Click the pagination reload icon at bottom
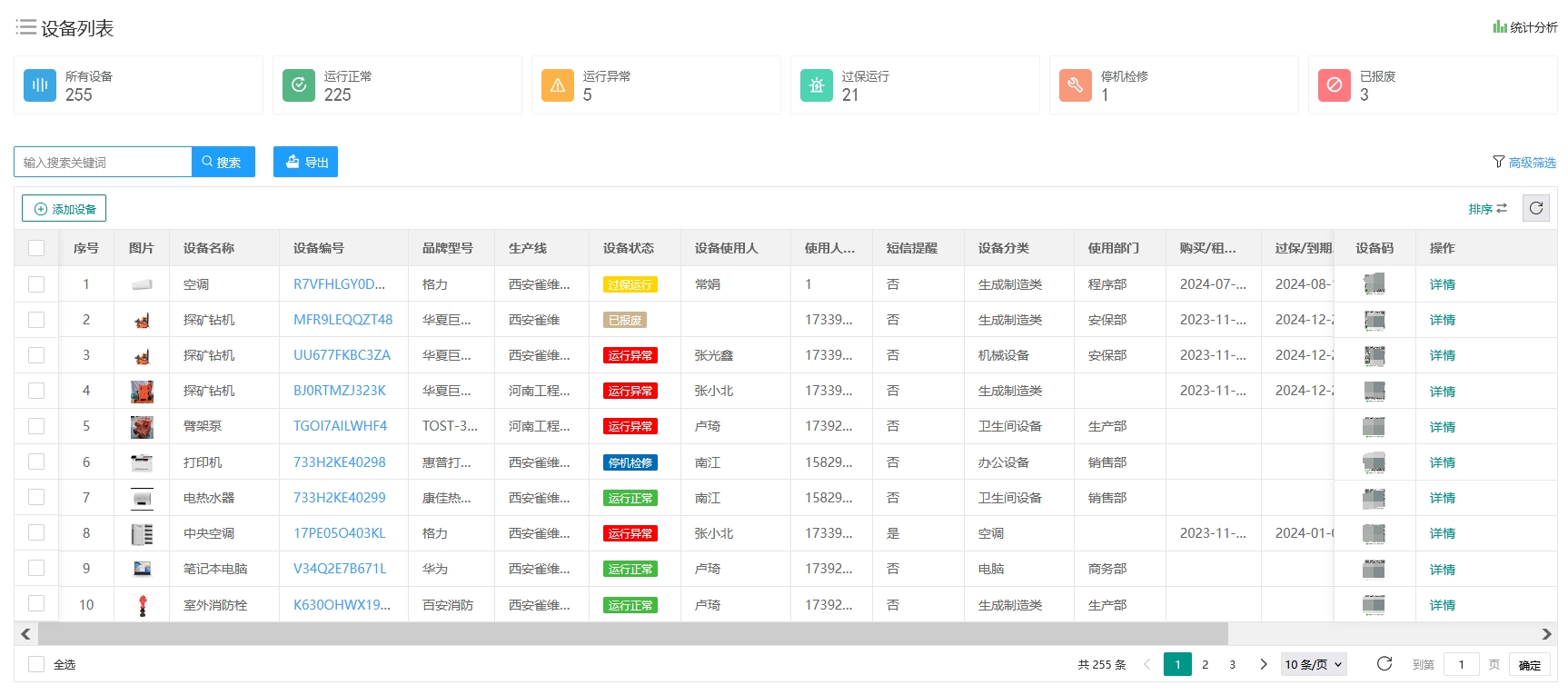The width and height of the screenshot is (1568, 695). pos(1384,664)
